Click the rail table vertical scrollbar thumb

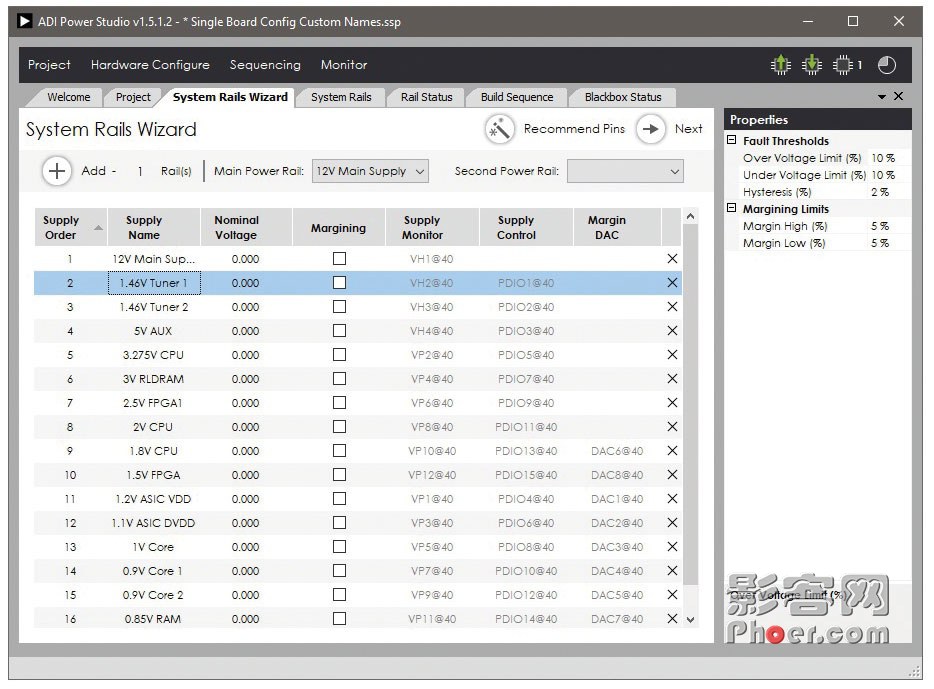click(x=690, y=405)
